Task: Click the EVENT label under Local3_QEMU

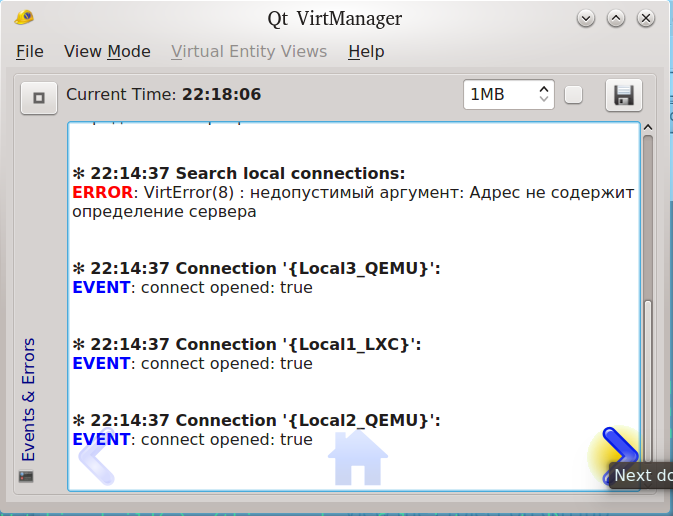Action: pyautogui.click(x=101, y=287)
